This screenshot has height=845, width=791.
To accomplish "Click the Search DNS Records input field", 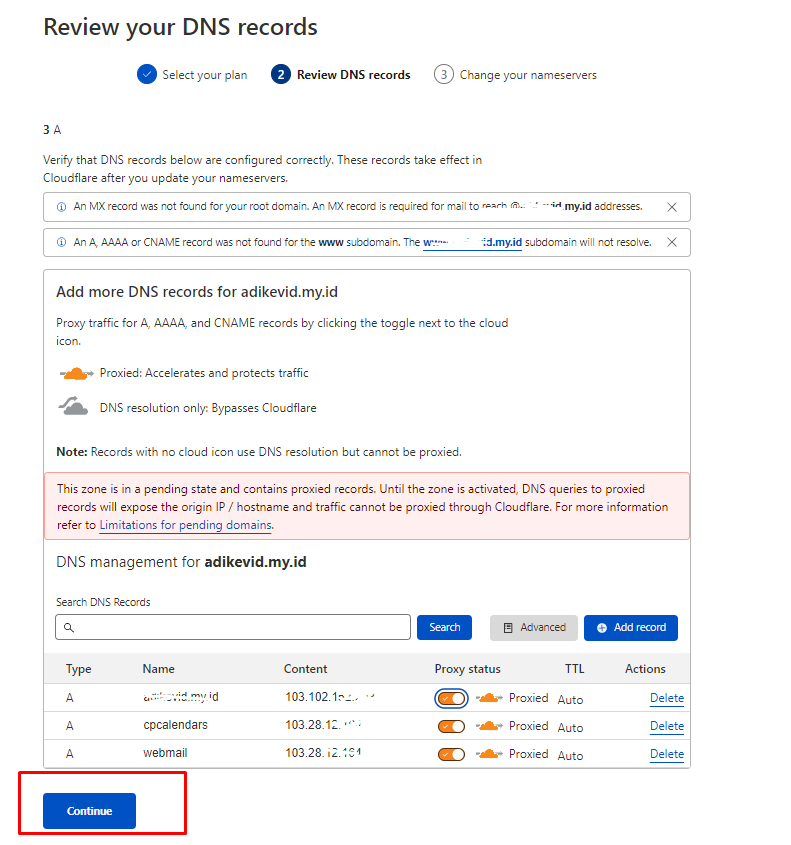I will pos(240,628).
